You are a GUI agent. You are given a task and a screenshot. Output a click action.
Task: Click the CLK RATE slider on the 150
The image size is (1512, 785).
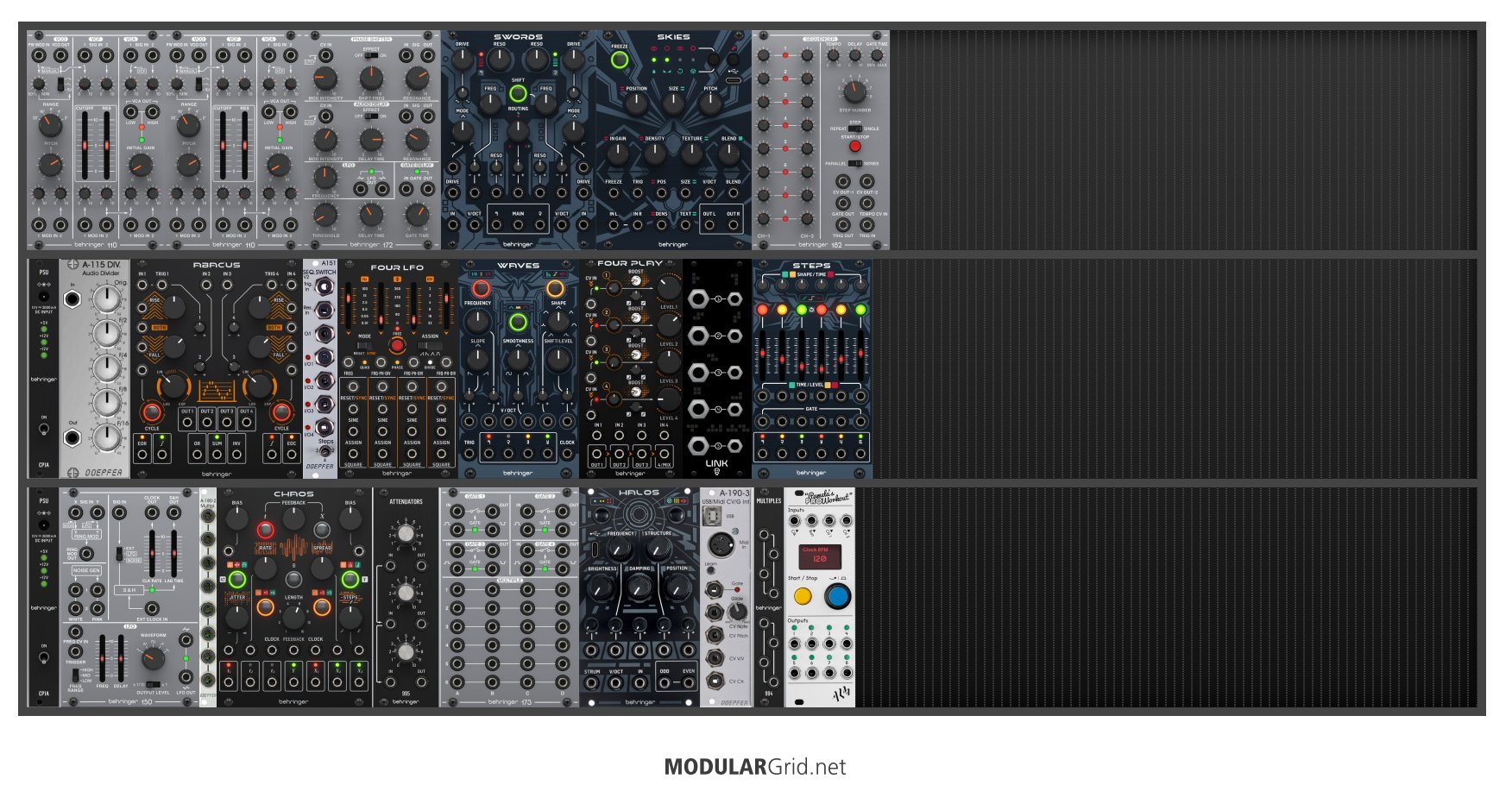click(x=152, y=552)
